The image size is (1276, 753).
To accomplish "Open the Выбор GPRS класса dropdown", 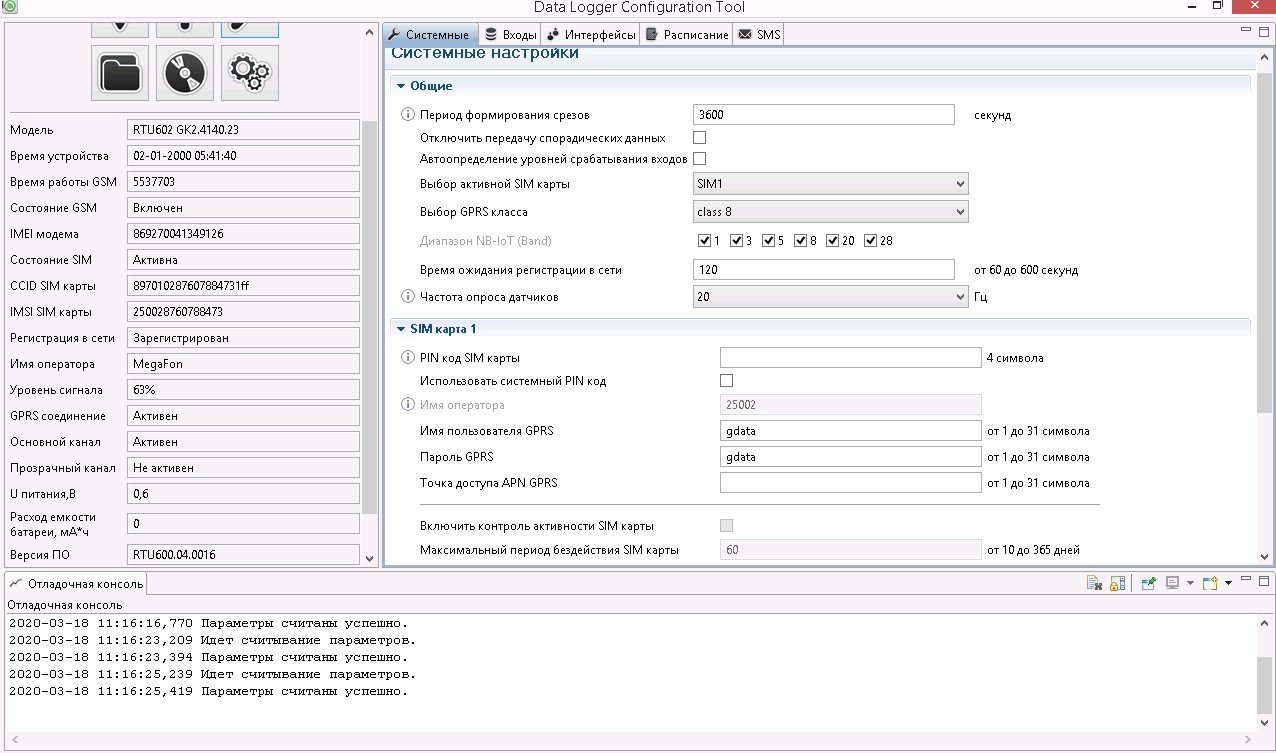I will tap(830, 212).
